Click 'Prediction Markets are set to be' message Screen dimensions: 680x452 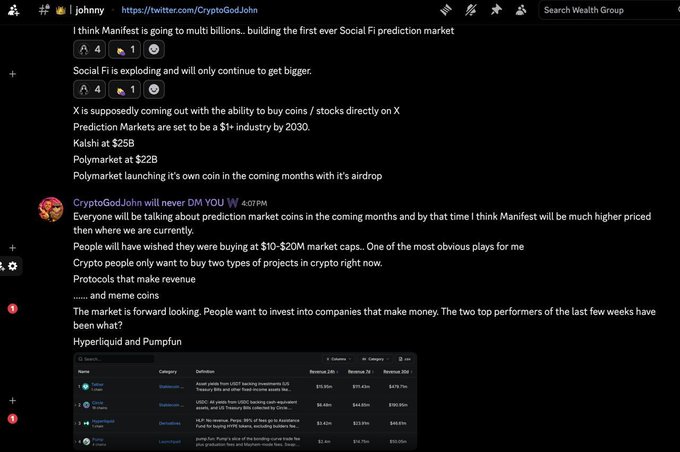[x=192, y=127]
